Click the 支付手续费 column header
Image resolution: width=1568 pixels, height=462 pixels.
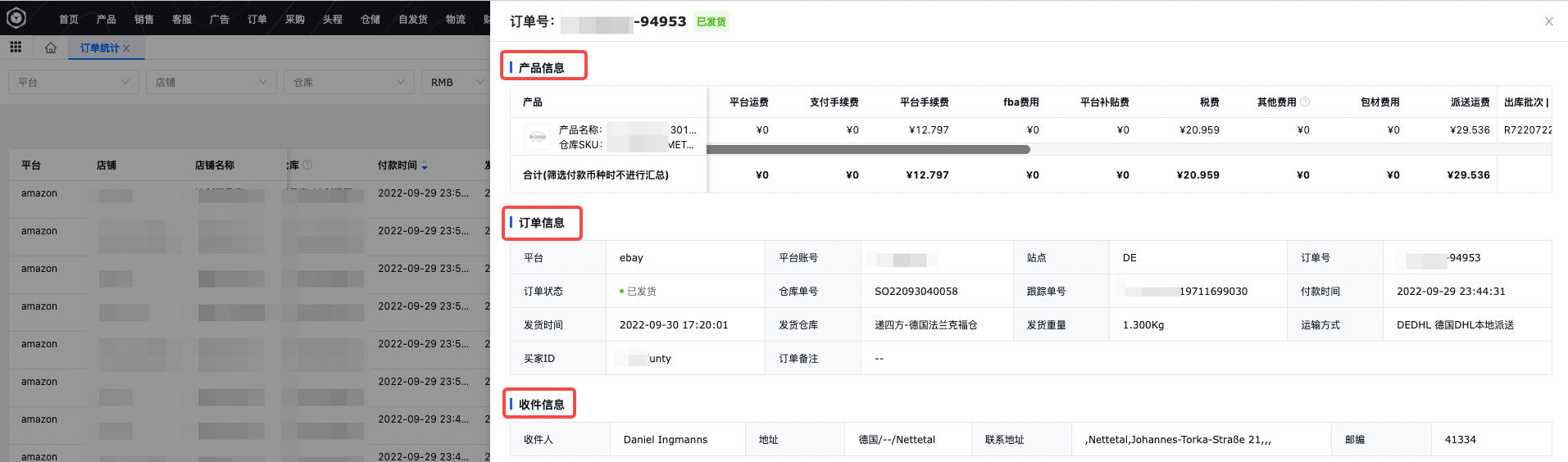(x=834, y=102)
